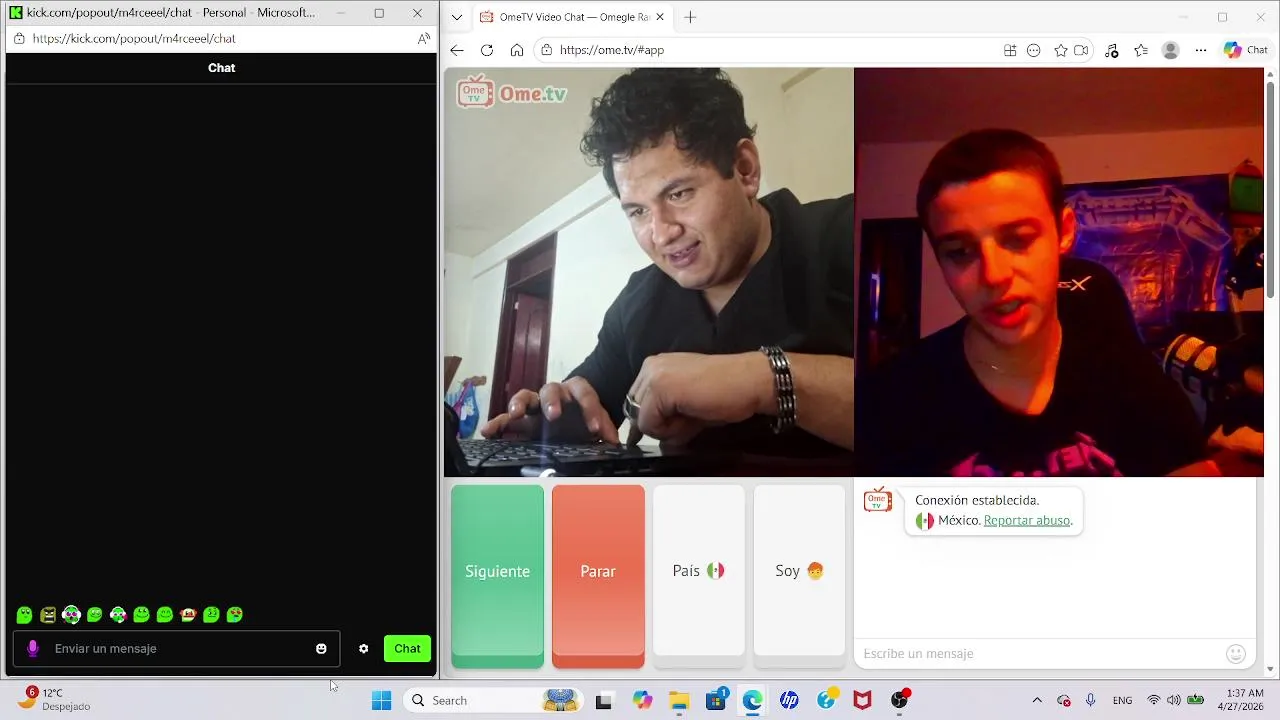Open Copilot from the taskbar
The image size is (1280, 720).
coord(642,701)
